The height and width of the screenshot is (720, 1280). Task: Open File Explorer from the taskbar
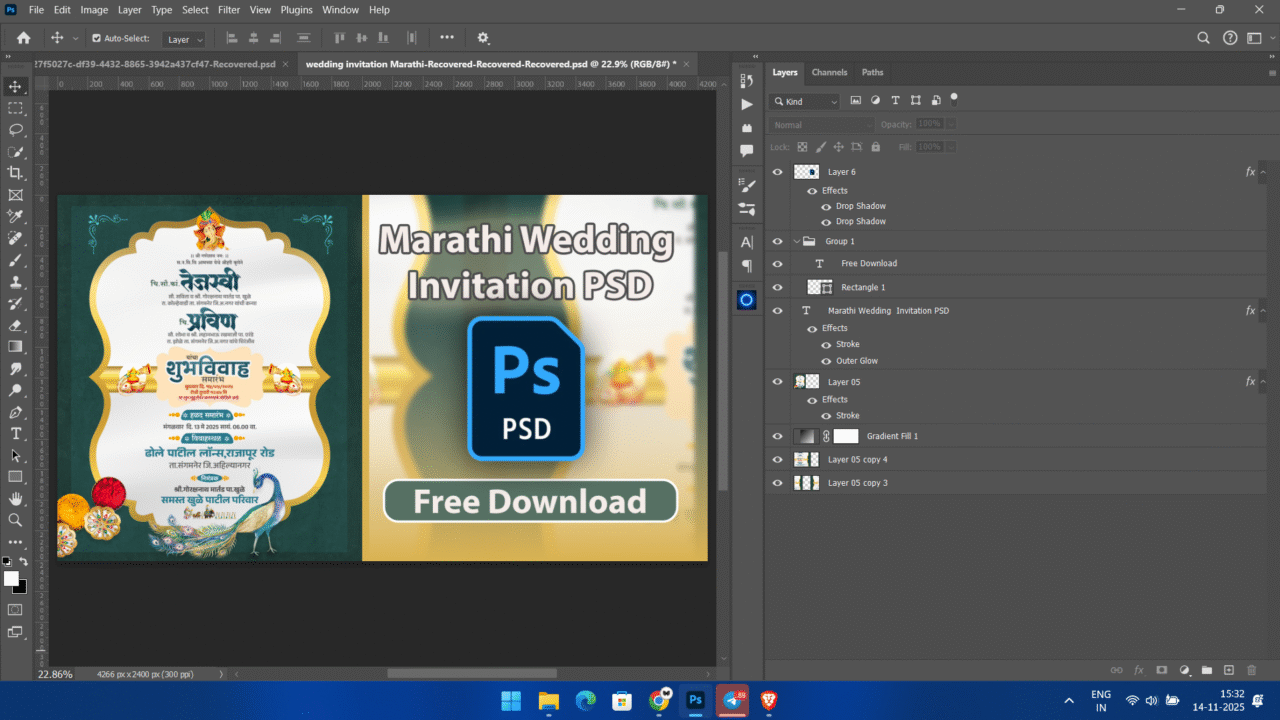click(548, 700)
